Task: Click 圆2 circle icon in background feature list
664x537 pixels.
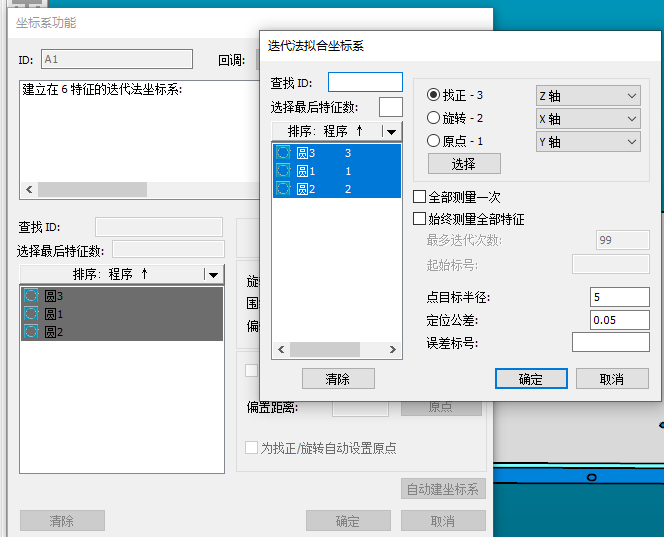Action: click(x=31, y=332)
